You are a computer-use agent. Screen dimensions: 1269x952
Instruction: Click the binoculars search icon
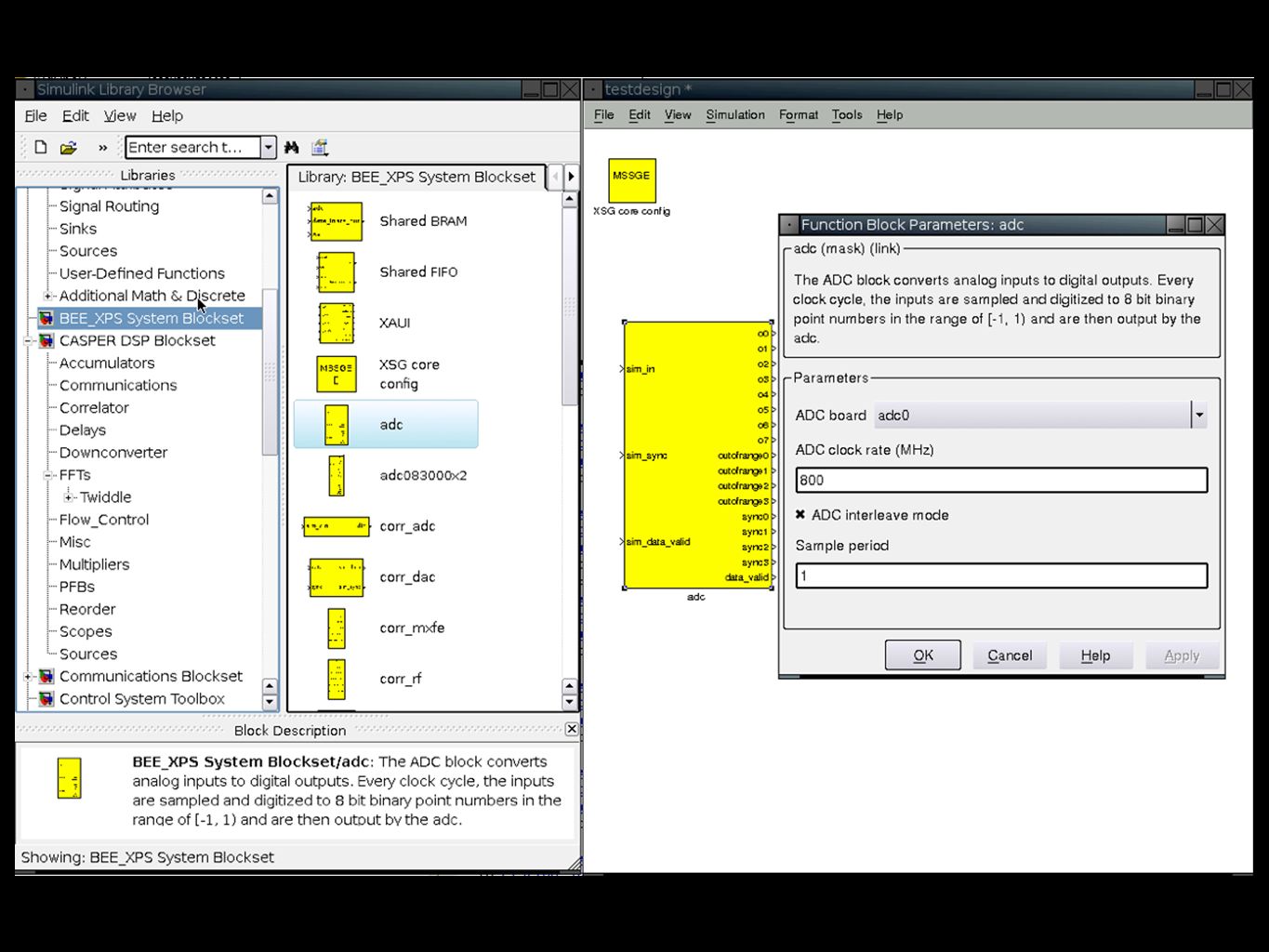click(x=292, y=147)
